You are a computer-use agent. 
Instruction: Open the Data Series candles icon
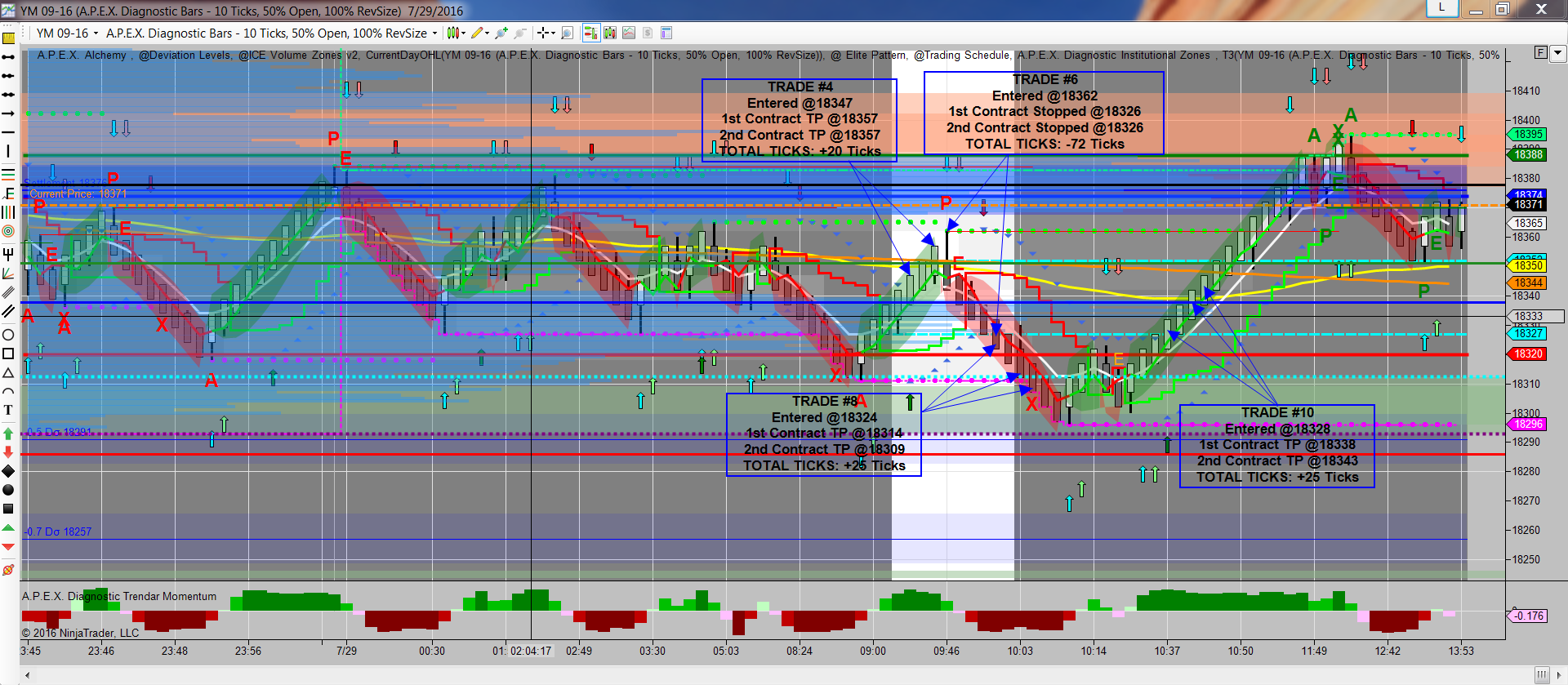point(610,33)
